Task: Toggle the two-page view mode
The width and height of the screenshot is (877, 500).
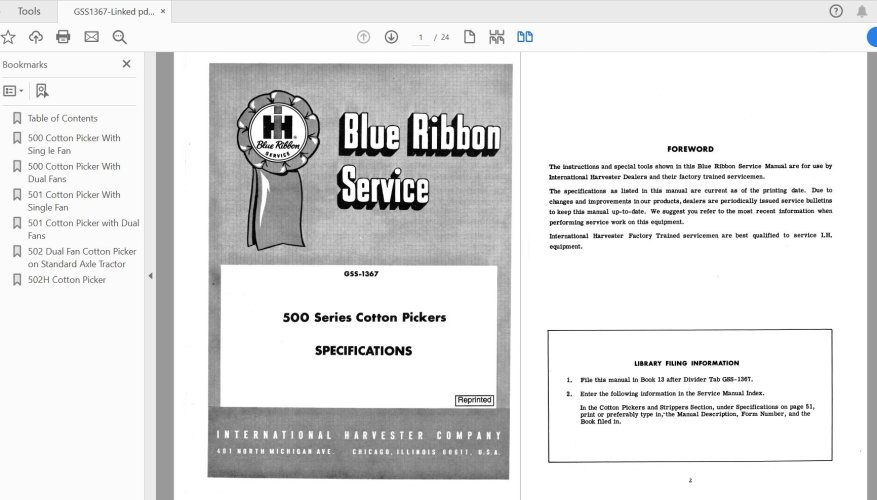Action: tap(525, 37)
